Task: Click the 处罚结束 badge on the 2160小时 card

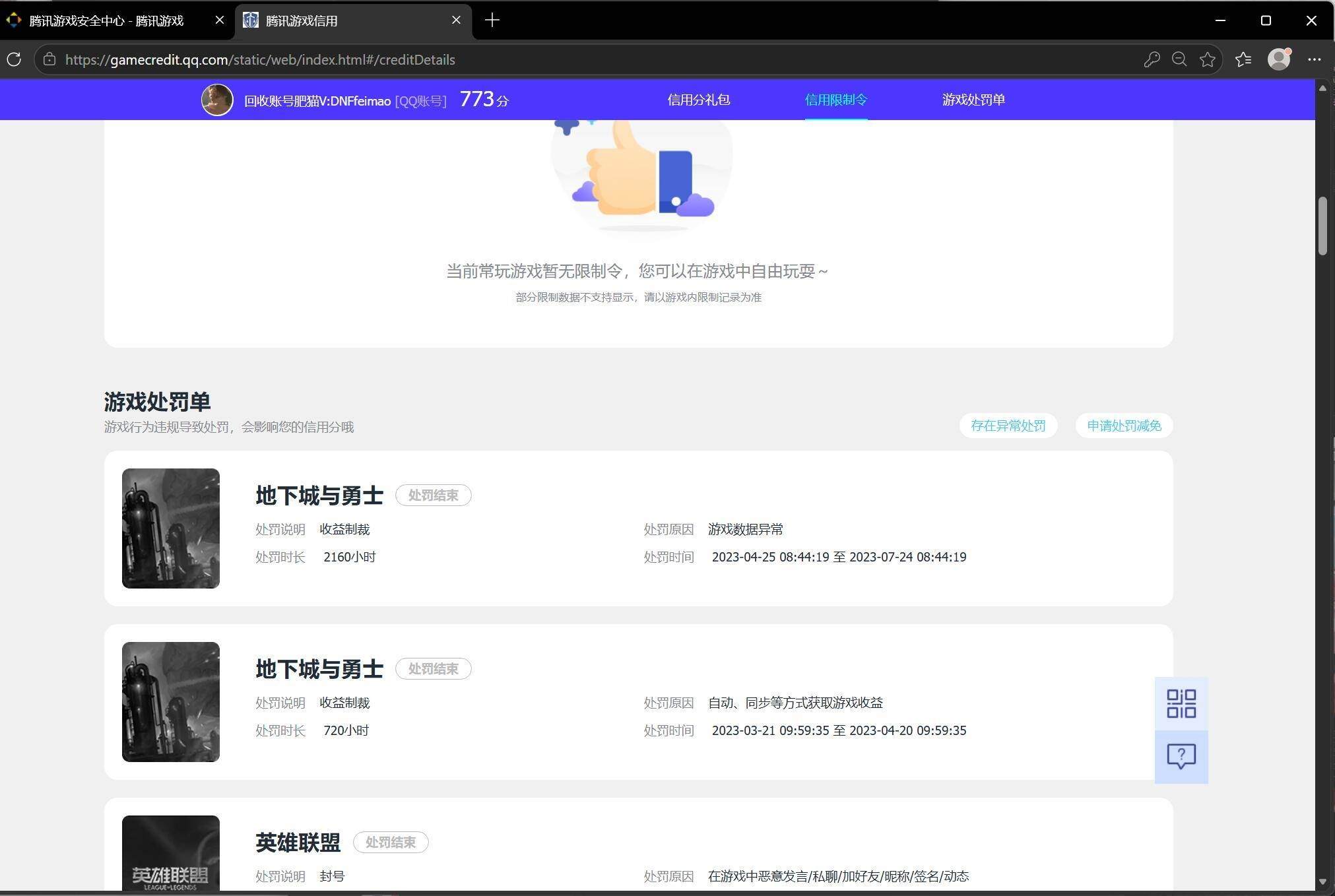Action: 434,496
